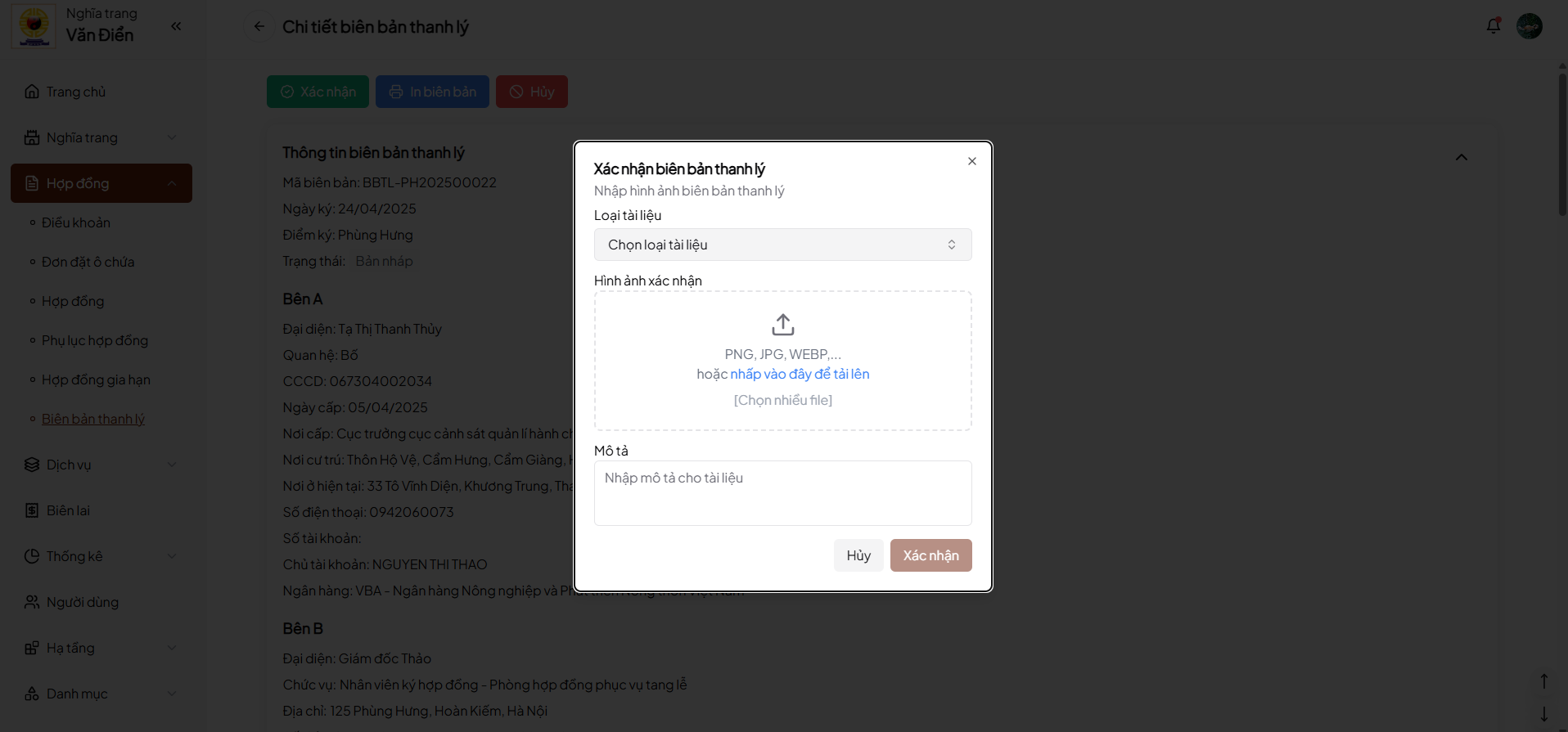This screenshot has width=1568, height=732.
Task: Click the nhấp vào đây để tải lên link
Action: (800, 374)
